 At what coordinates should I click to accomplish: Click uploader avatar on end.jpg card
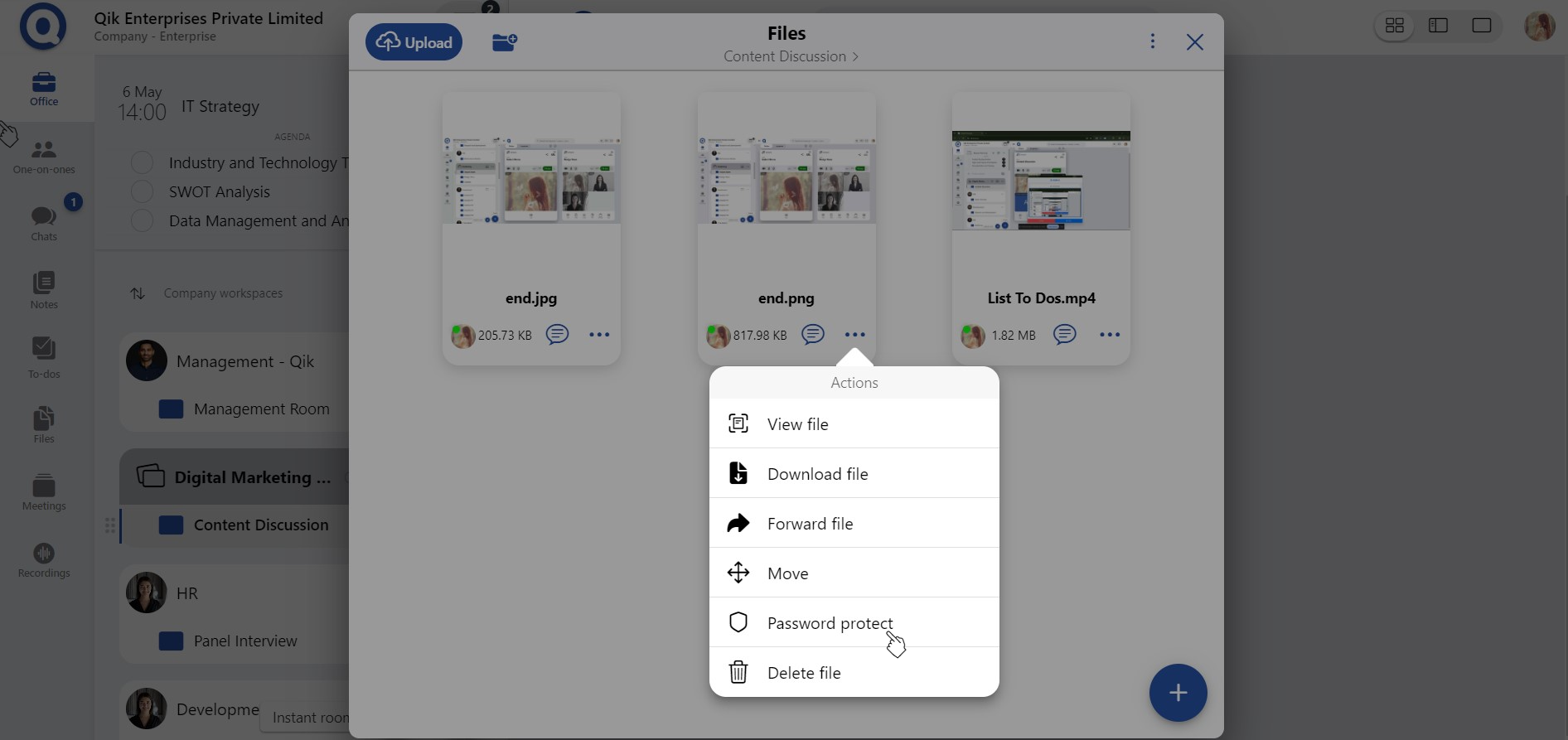click(x=463, y=336)
